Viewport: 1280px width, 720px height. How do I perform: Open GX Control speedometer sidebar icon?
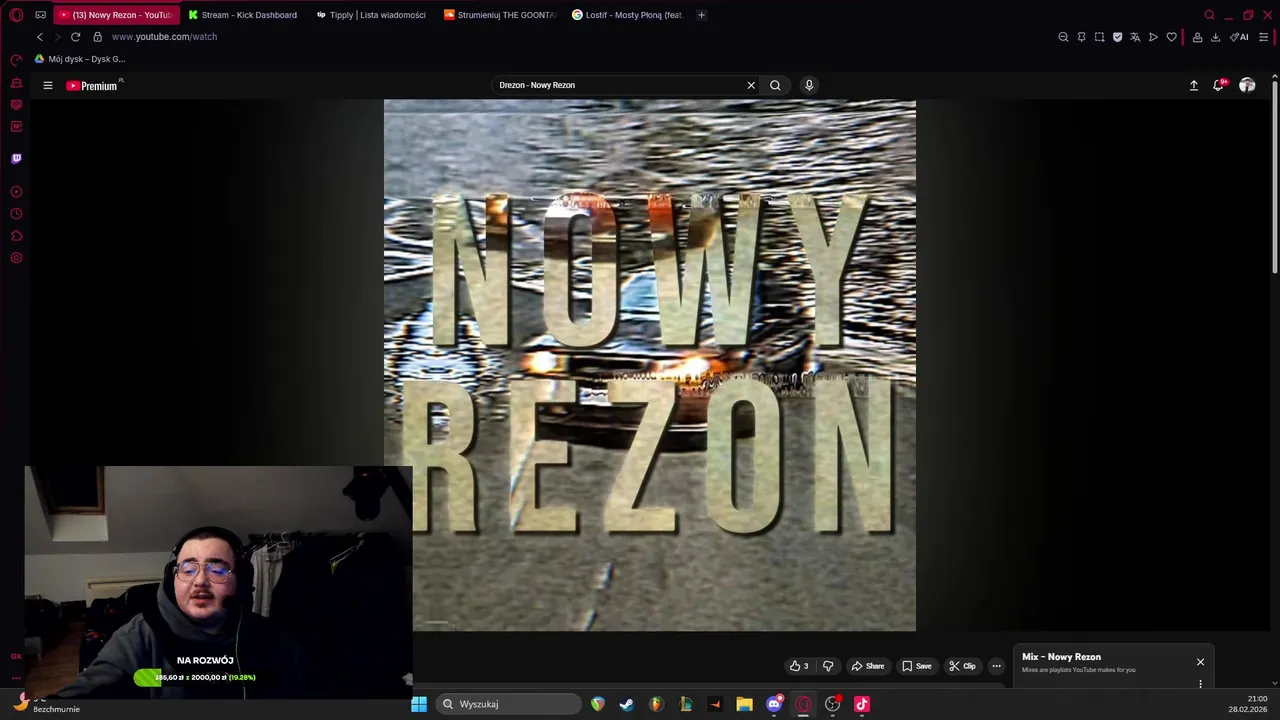tap(16, 60)
